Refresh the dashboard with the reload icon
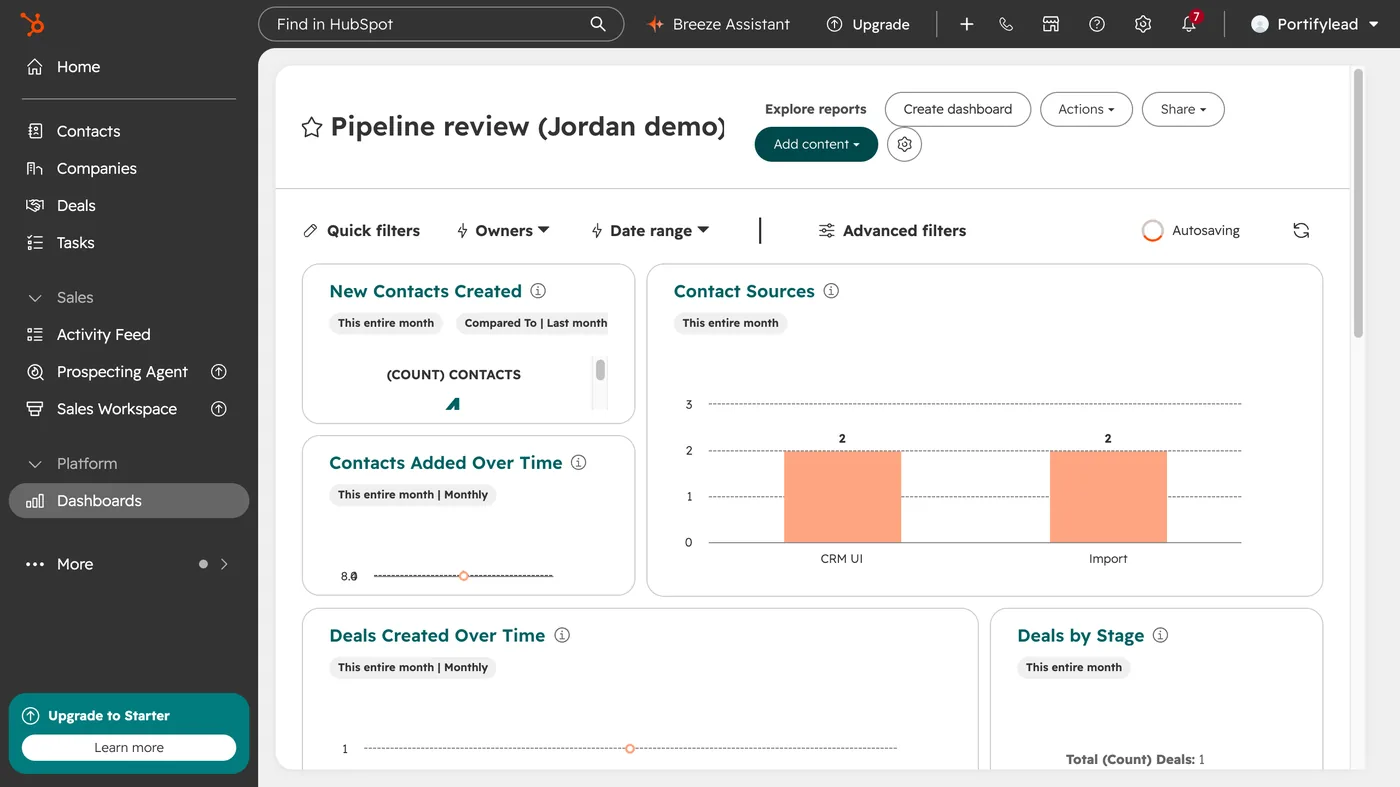Viewport: 1400px width, 787px height. click(1301, 230)
